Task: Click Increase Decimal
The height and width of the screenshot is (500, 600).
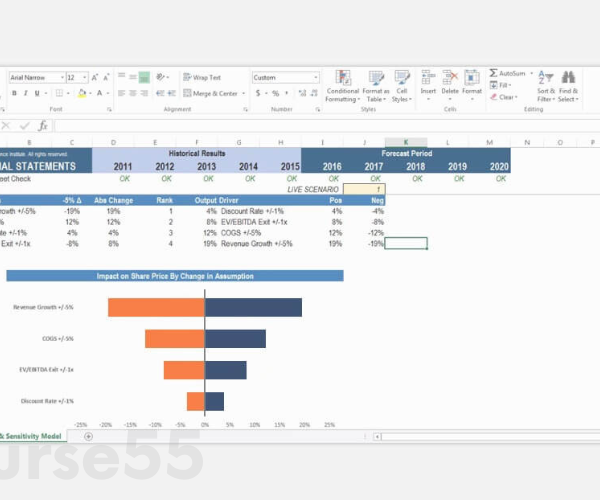Action: [x=302, y=93]
